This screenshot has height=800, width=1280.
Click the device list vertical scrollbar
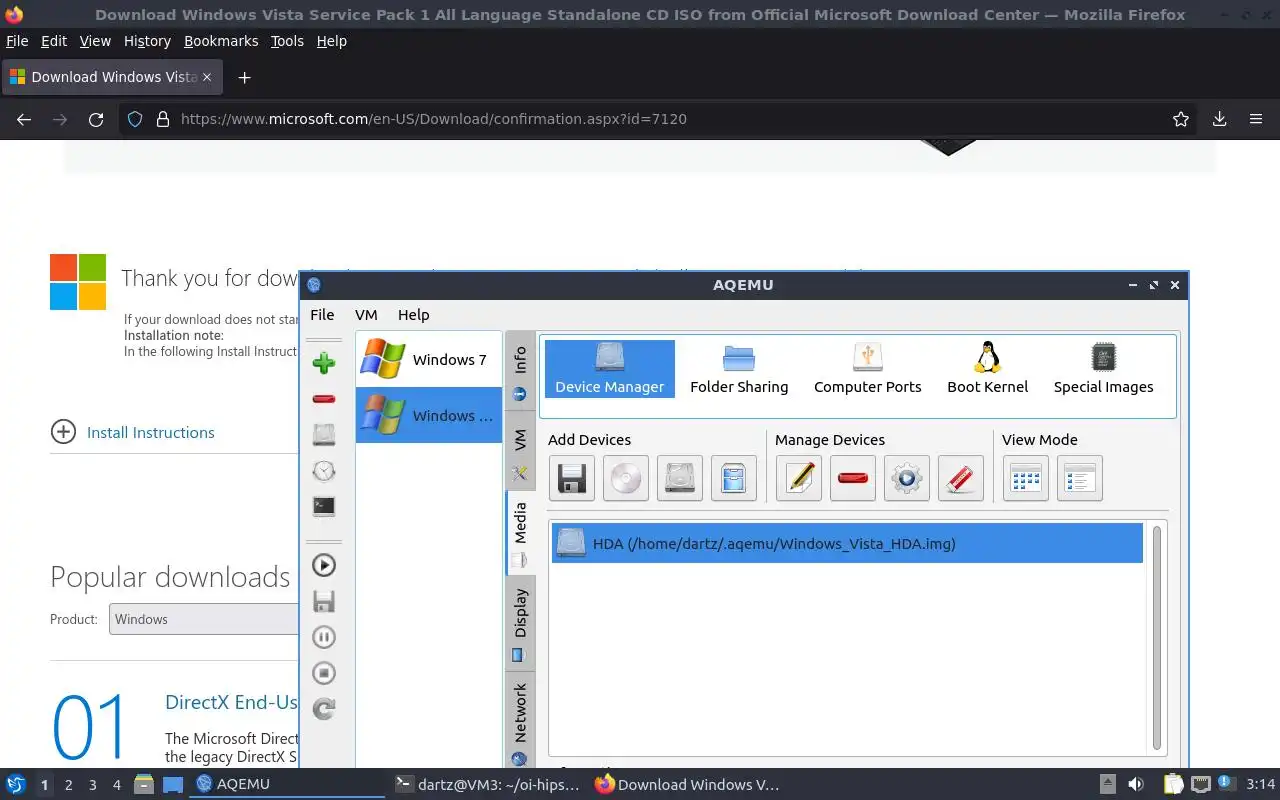1157,637
